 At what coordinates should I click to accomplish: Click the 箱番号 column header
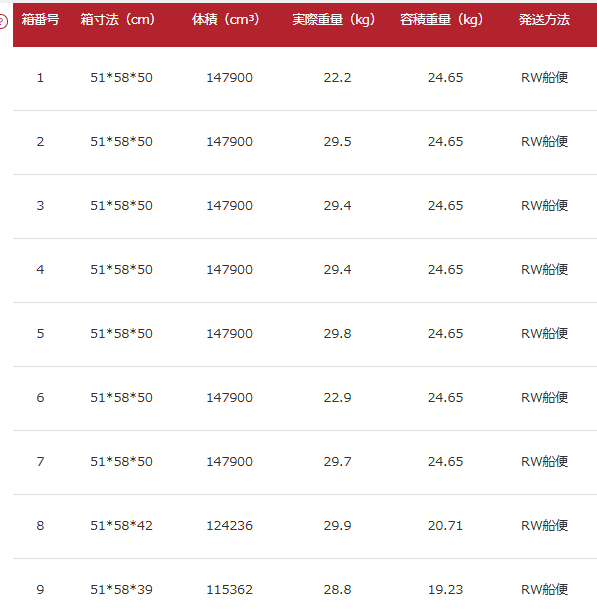coord(40,20)
